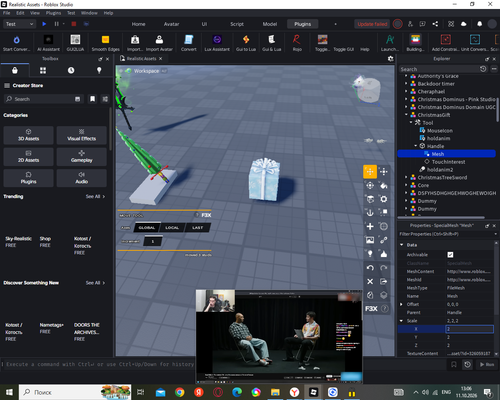
Task: Launch the Rojo plugin
Action: pyautogui.click(x=297, y=43)
